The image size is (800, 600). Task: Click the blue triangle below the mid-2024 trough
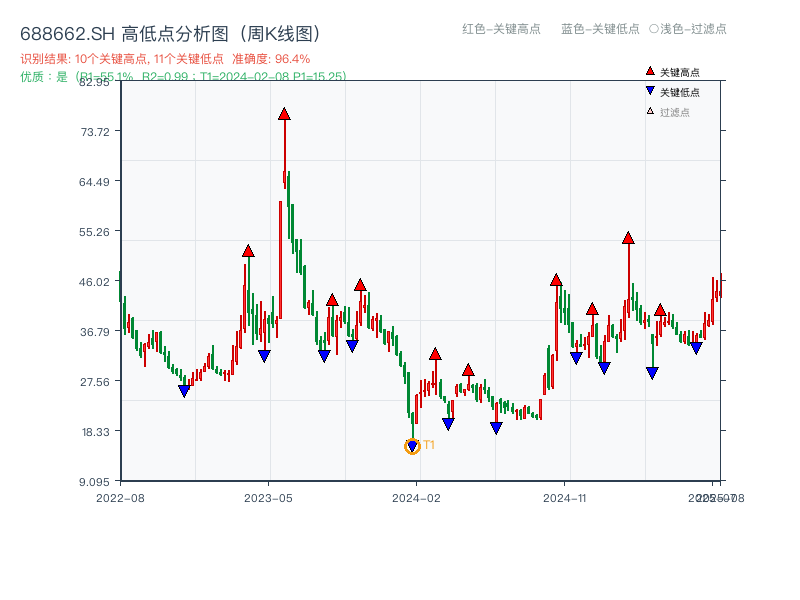pos(495,427)
